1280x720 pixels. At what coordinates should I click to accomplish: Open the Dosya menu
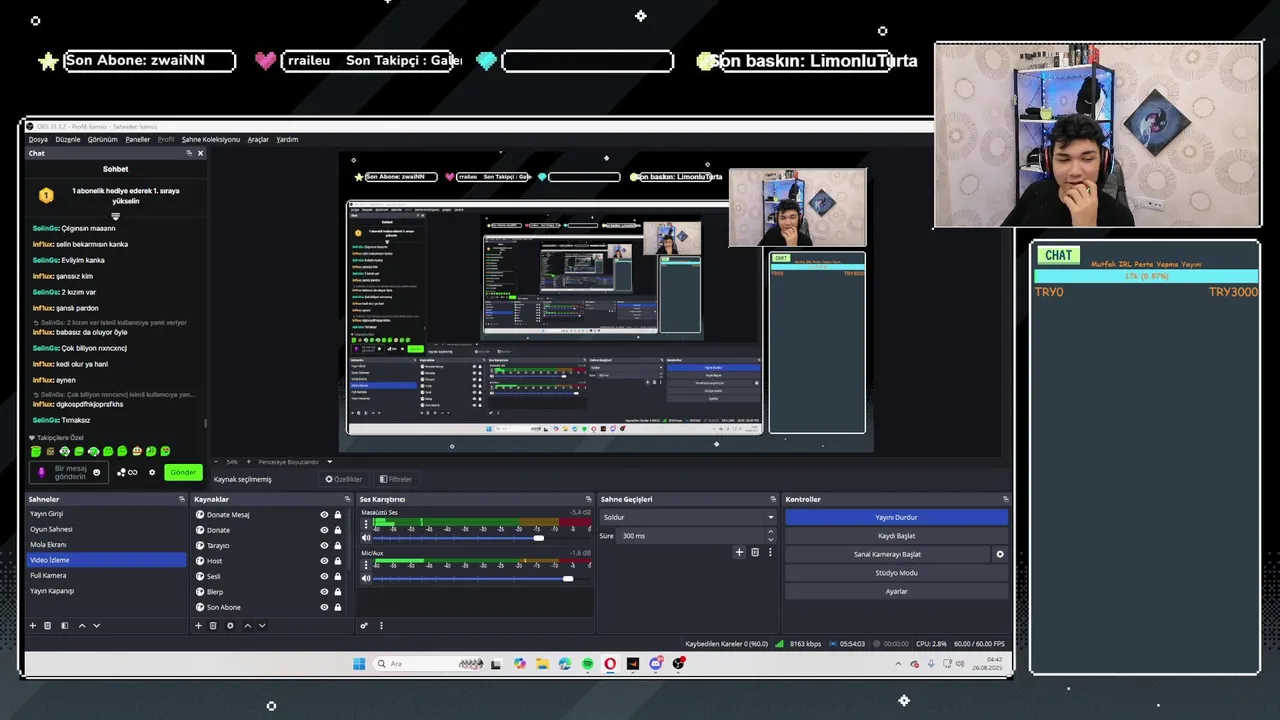(38, 139)
